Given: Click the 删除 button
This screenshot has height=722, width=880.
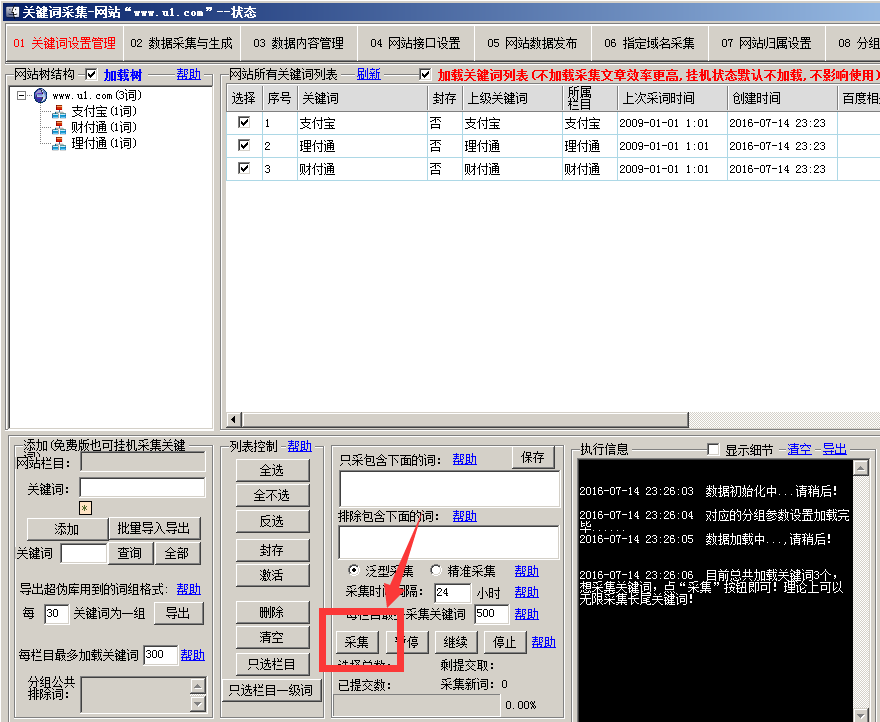Looking at the screenshot, I should click(272, 613).
